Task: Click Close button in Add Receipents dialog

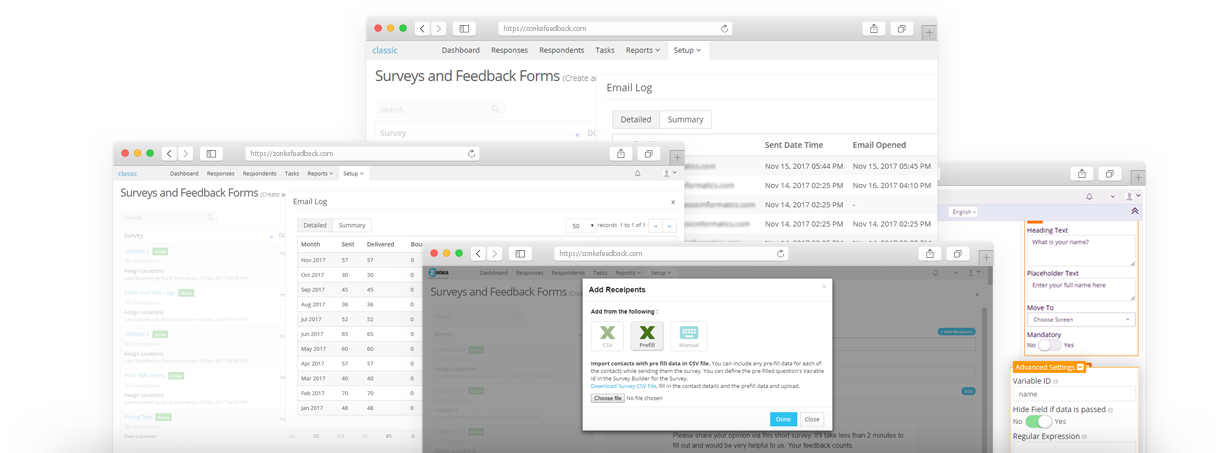Action: [812, 419]
